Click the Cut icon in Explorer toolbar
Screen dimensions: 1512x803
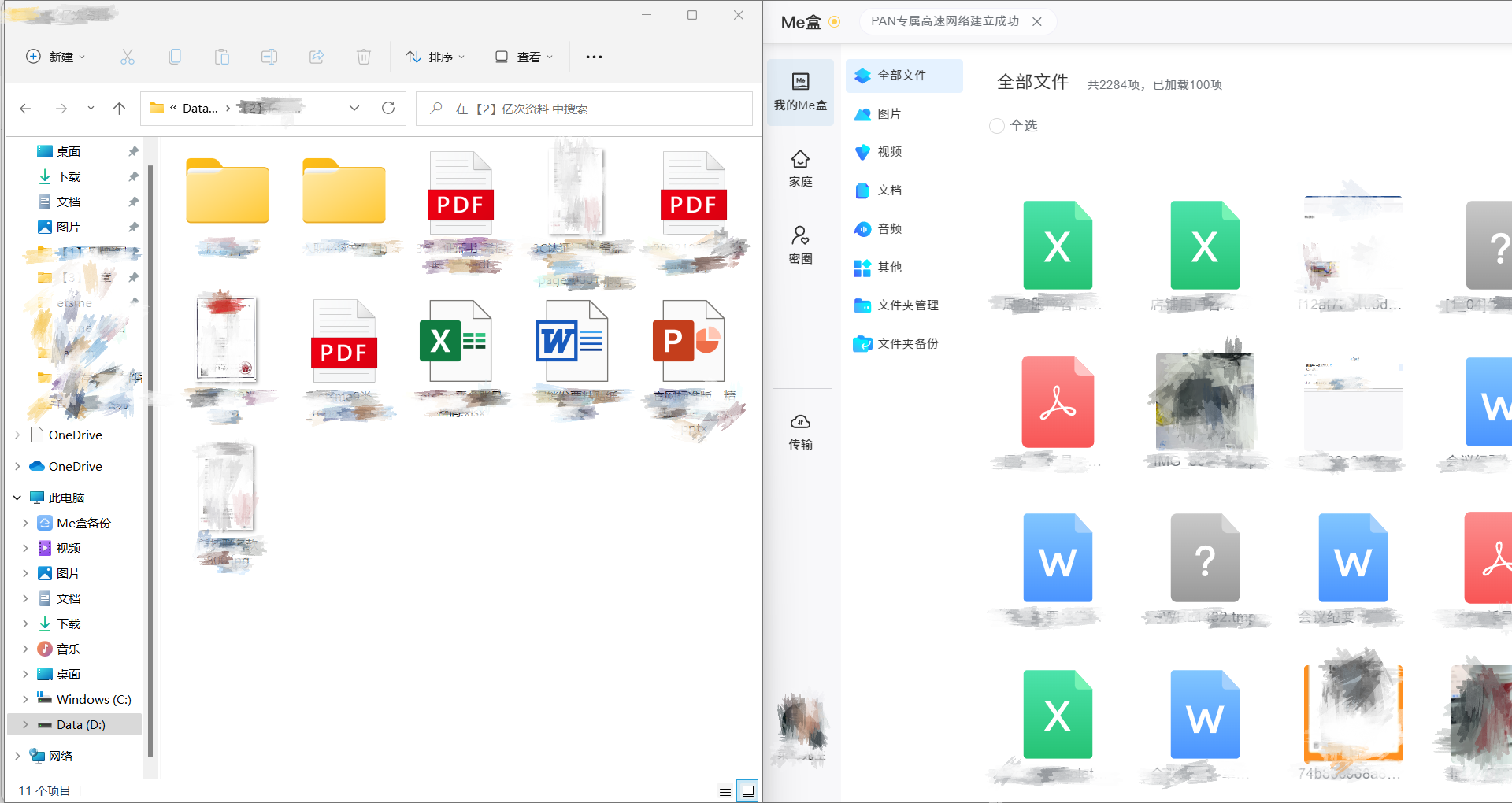click(127, 57)
